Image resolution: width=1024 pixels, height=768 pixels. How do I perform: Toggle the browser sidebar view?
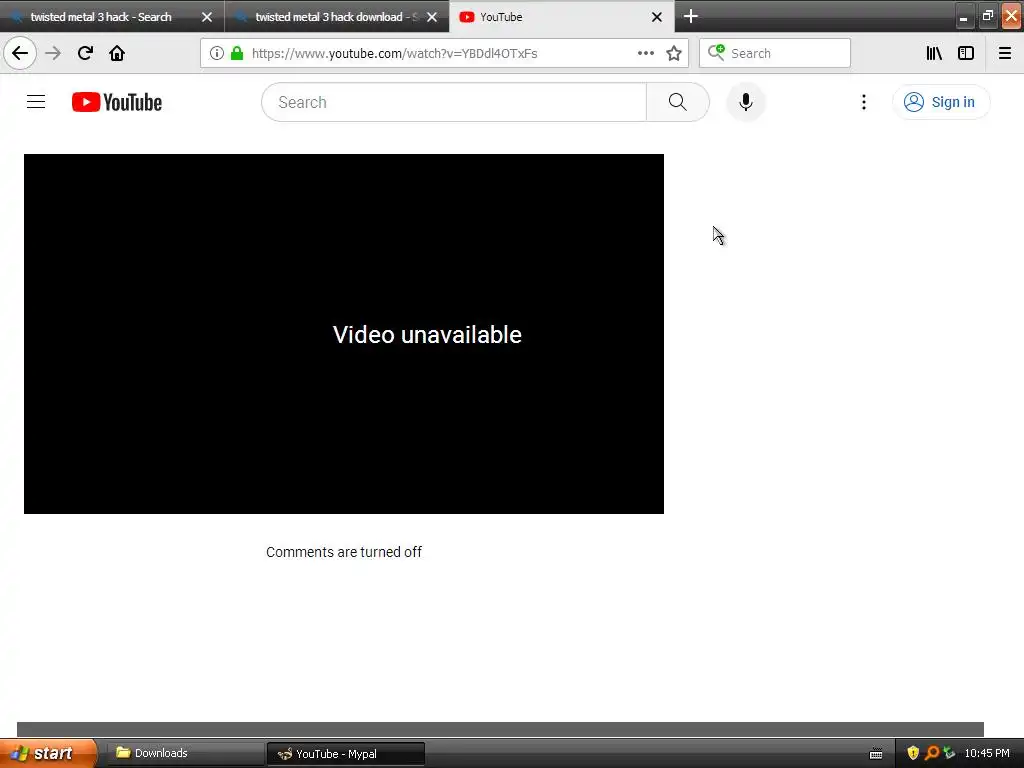pyautogui.click(x=966, y=53)
